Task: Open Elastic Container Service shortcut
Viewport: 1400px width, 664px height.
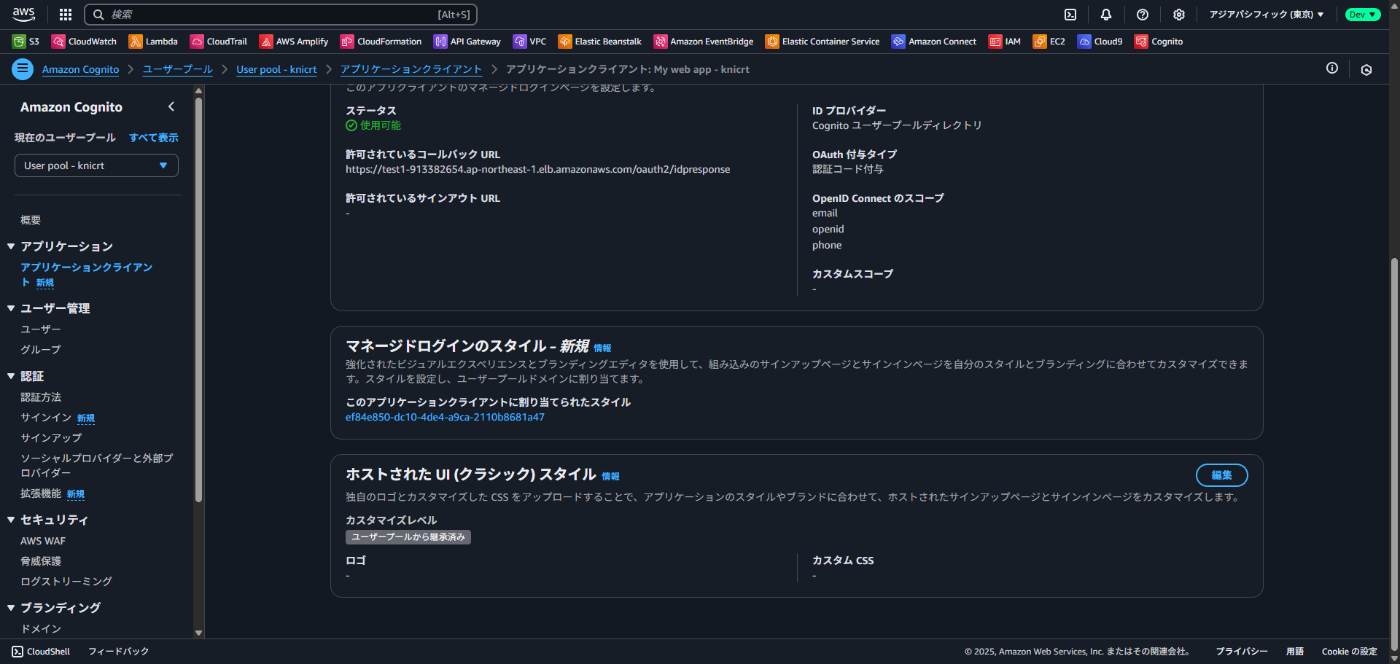Action: point(823,41)
